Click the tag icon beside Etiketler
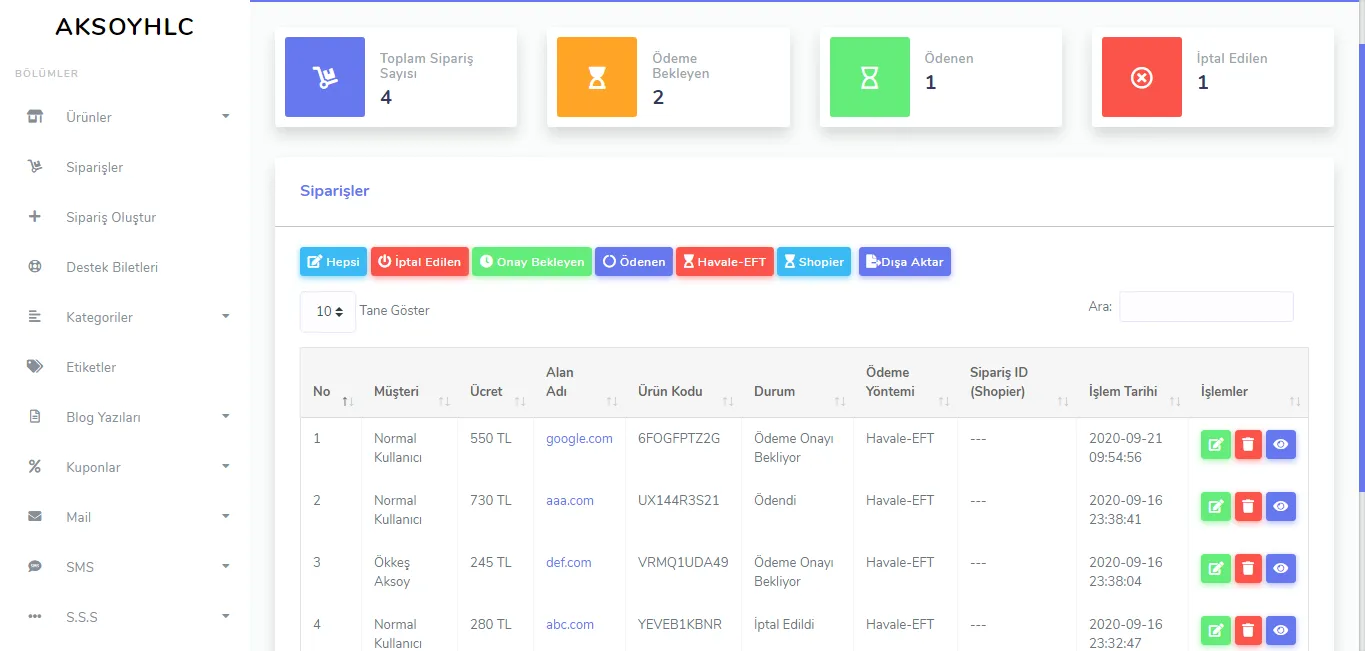Image resolution: width=1365 pixels, height=651 pixels. pos(35,367)
